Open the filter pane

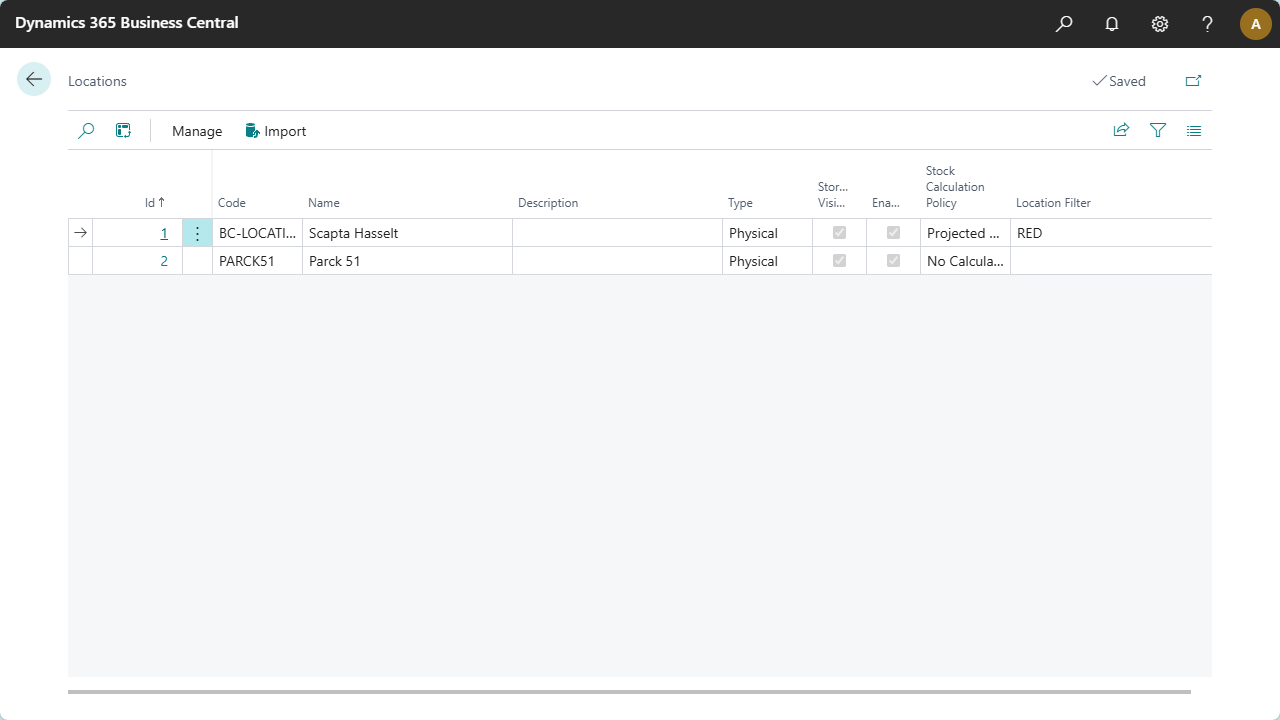click(1158, 130)
